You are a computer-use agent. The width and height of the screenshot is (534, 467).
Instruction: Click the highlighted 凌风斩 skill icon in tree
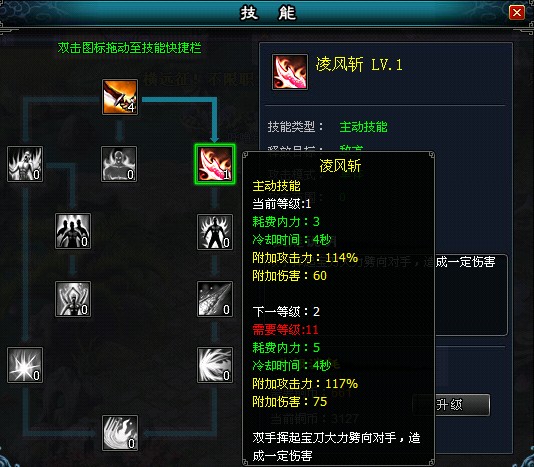(x=215, y=164)
